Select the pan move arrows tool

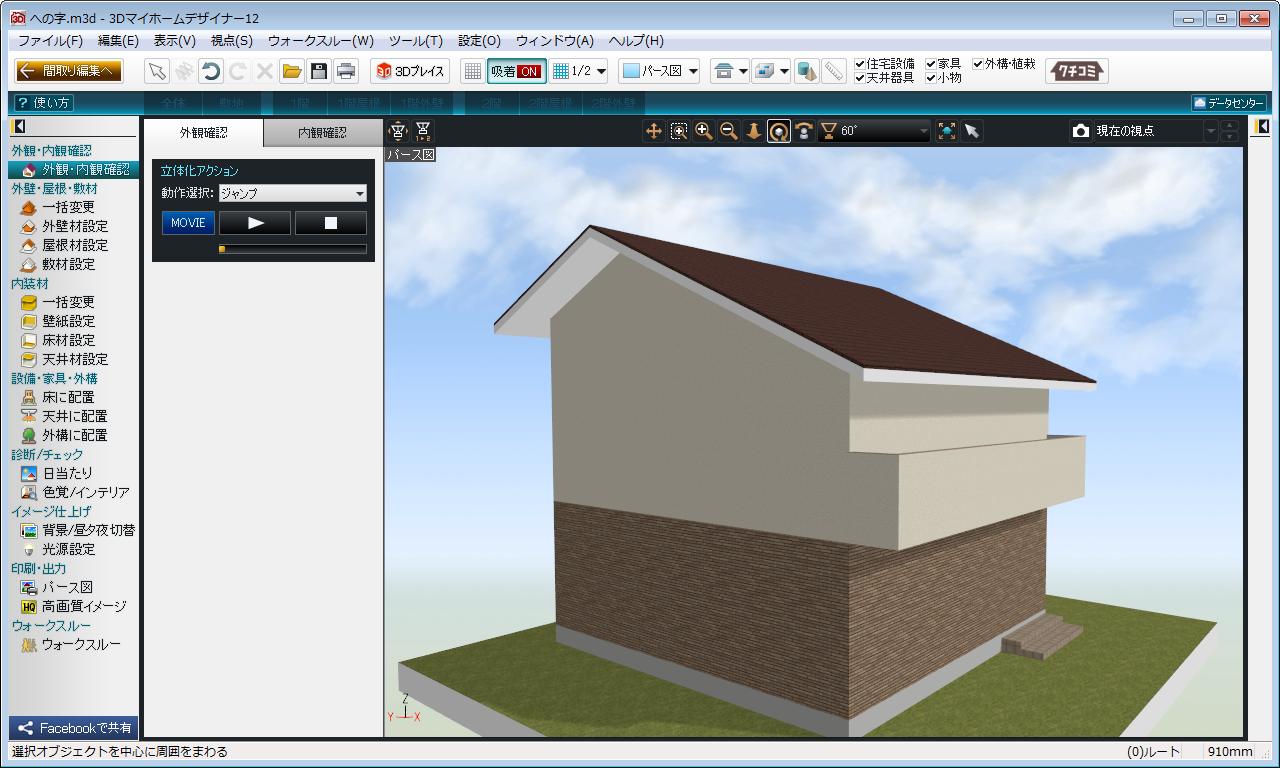654,131
